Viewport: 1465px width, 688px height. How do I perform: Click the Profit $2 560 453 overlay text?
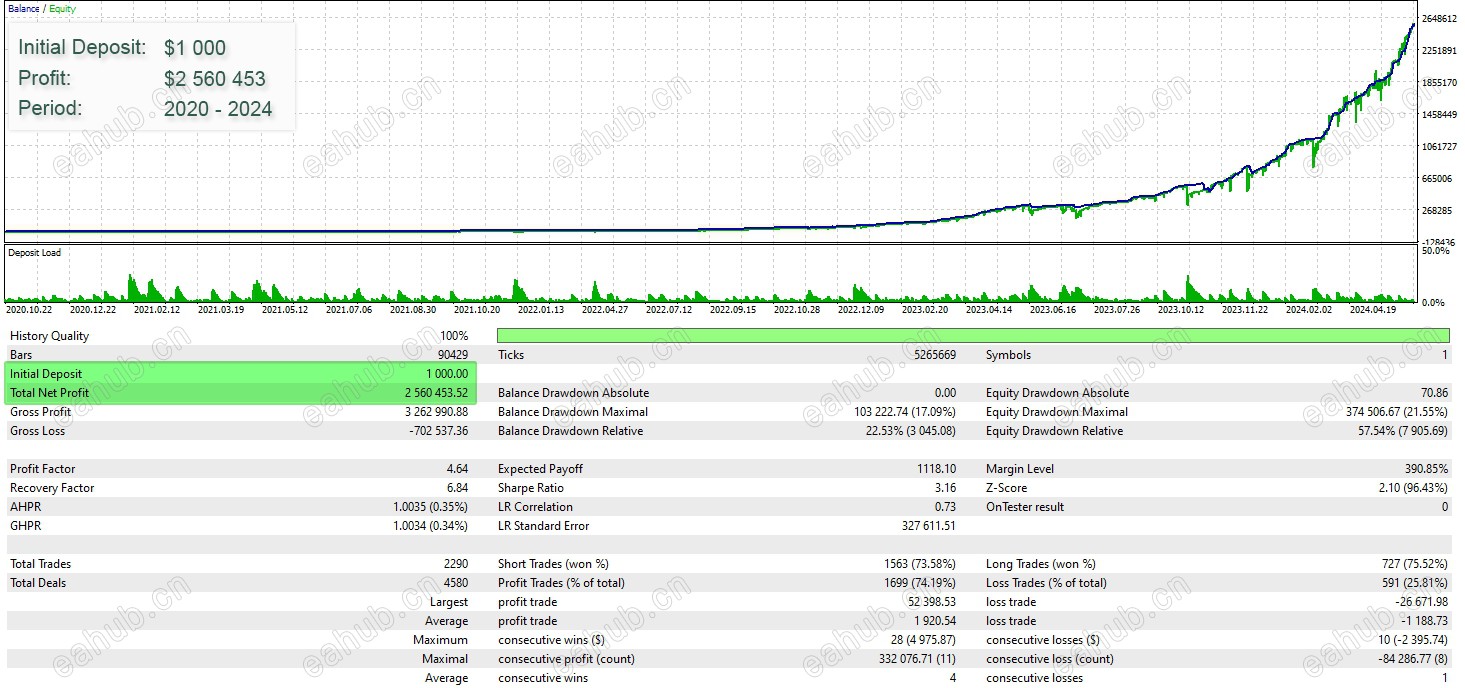coord(142,78)
